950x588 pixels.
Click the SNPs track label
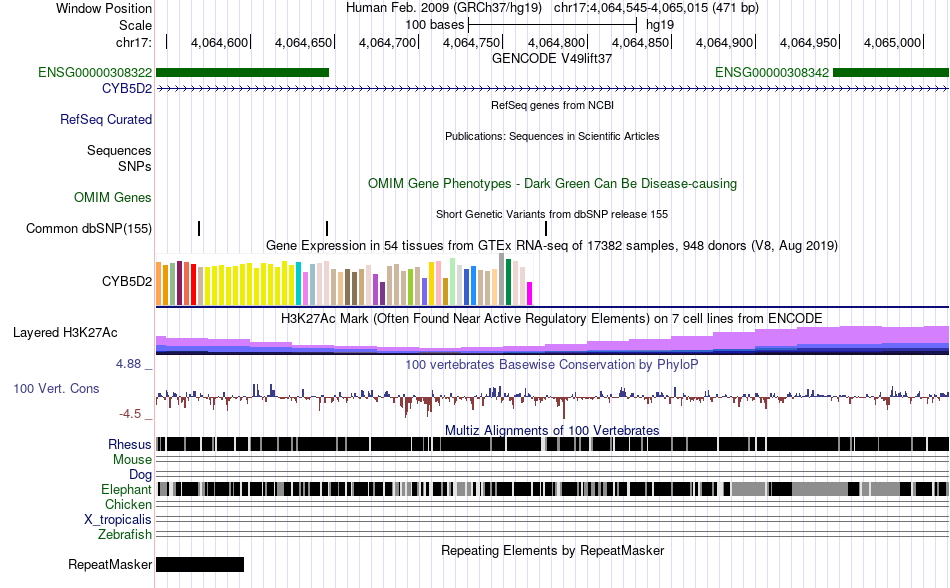(135, 166)
